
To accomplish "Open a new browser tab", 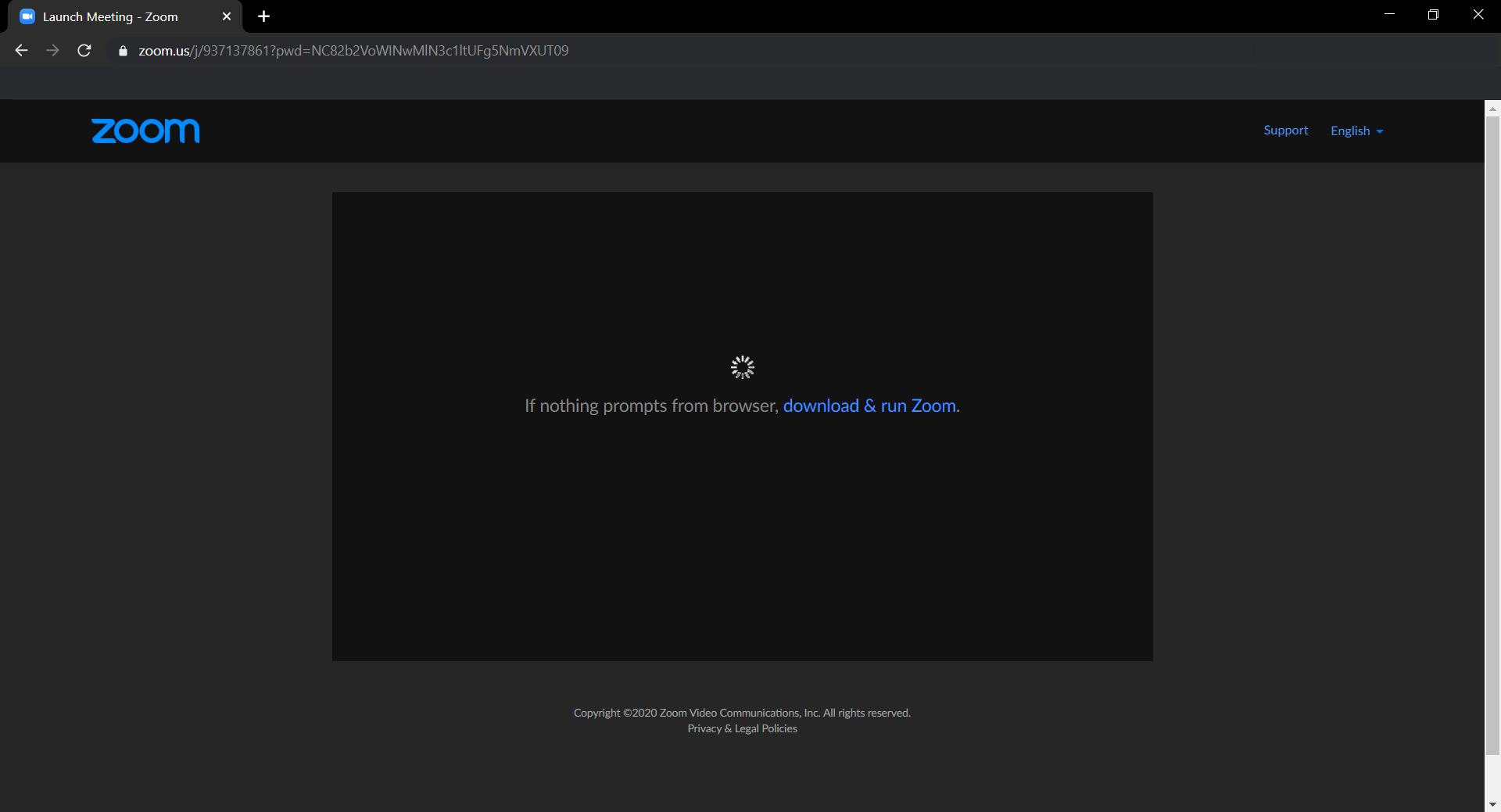I will (263, 16).
